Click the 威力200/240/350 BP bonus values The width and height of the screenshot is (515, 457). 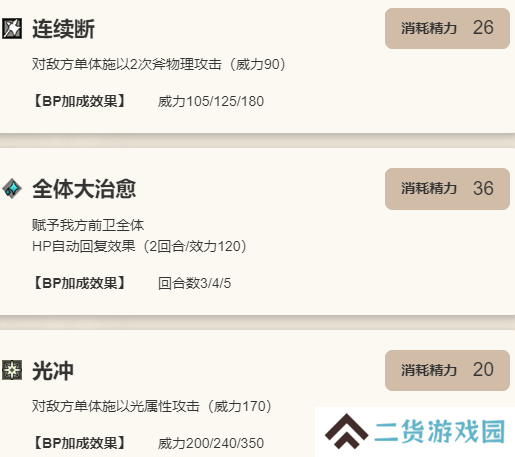[x=211, y=443]
